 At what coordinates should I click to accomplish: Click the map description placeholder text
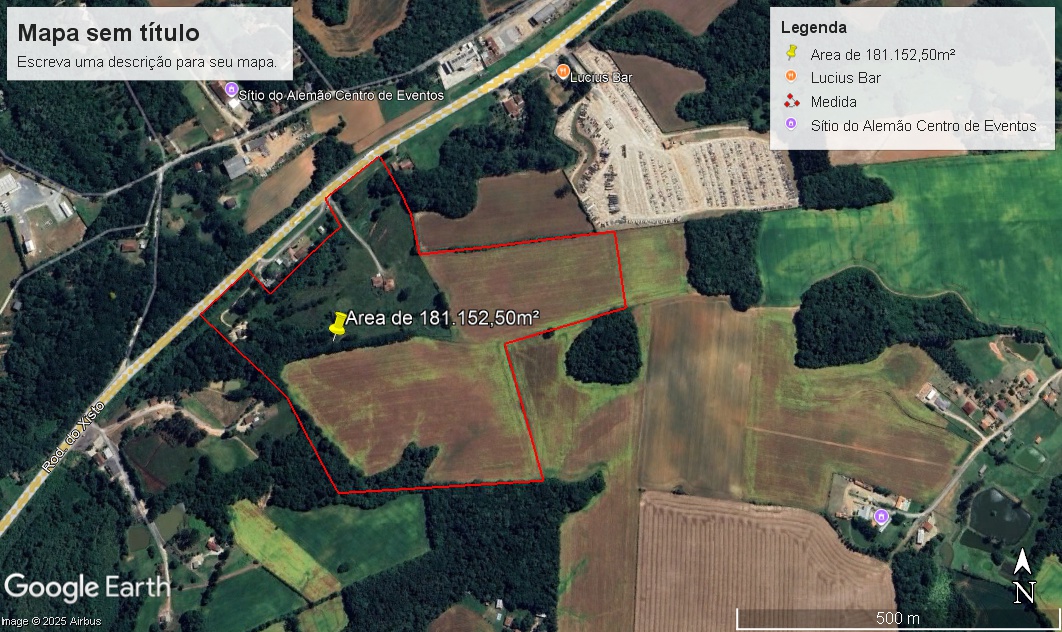[147, 62]
